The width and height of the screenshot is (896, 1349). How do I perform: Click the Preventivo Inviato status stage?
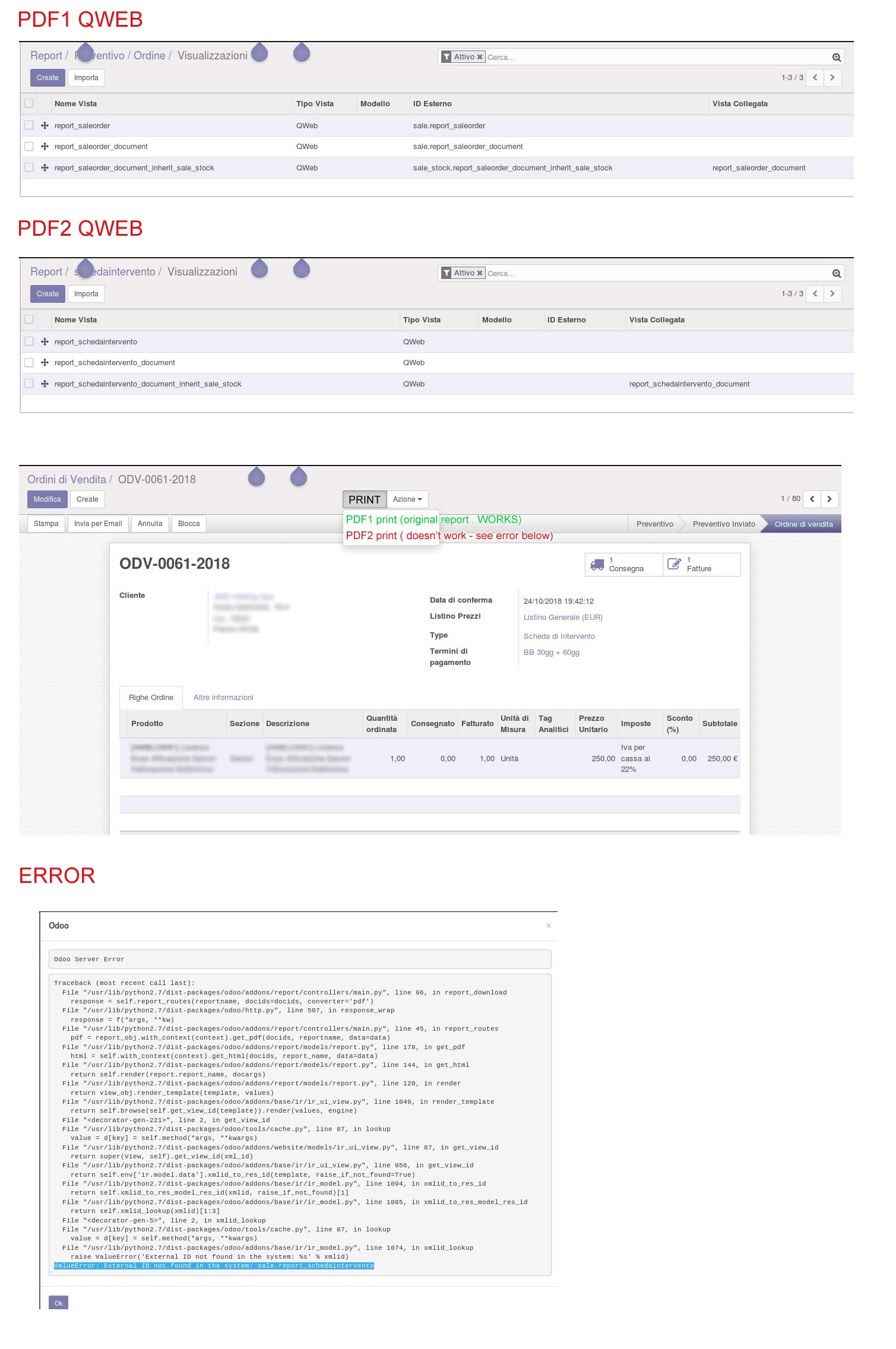724,524
